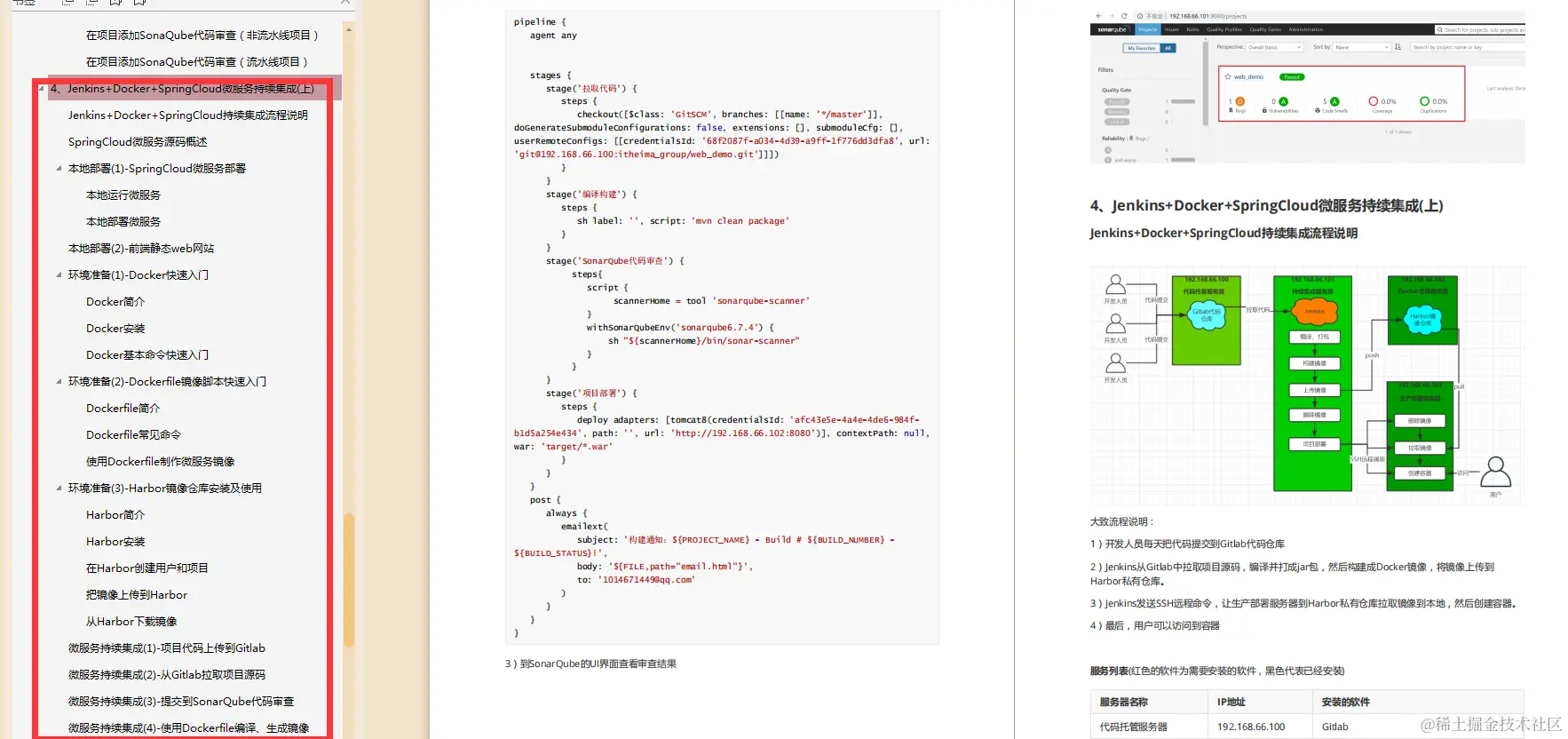Click the pipeline script code block

(x=722, y=327)
